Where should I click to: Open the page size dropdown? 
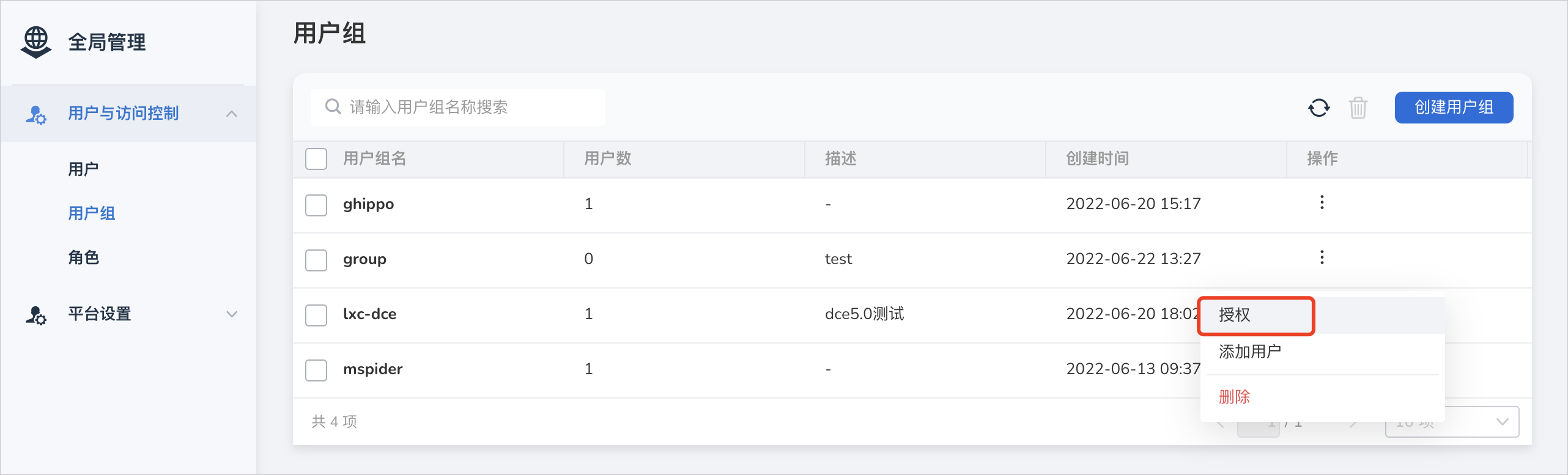(x=1452, y=422)
